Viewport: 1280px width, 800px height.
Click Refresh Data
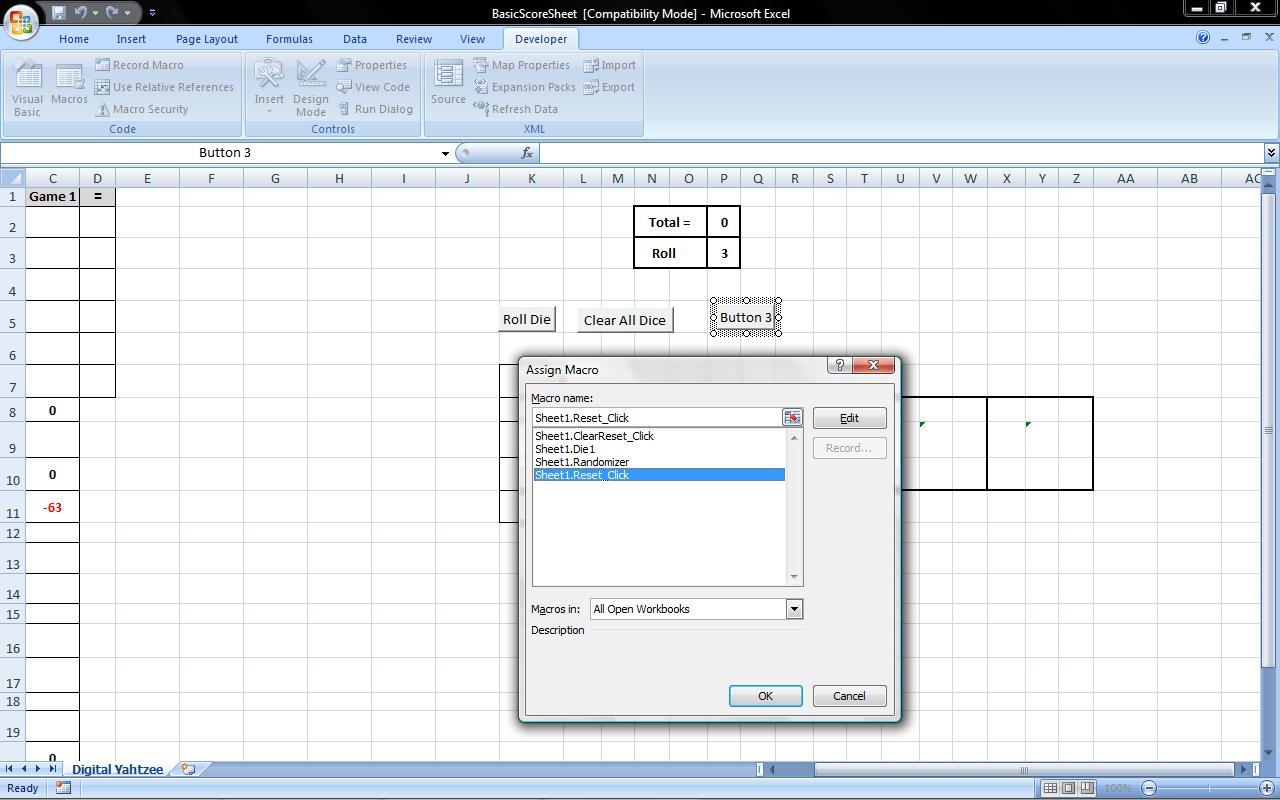point(515,109)
